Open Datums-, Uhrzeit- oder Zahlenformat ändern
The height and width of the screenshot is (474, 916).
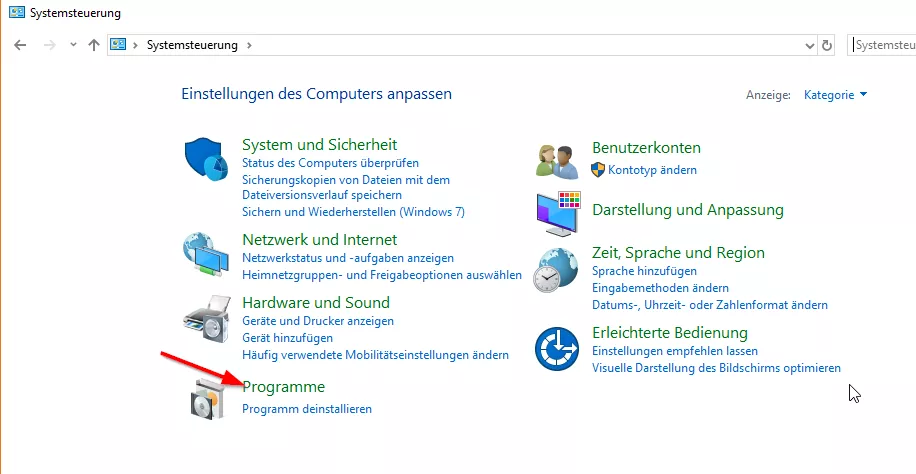(x=710, y=305)
